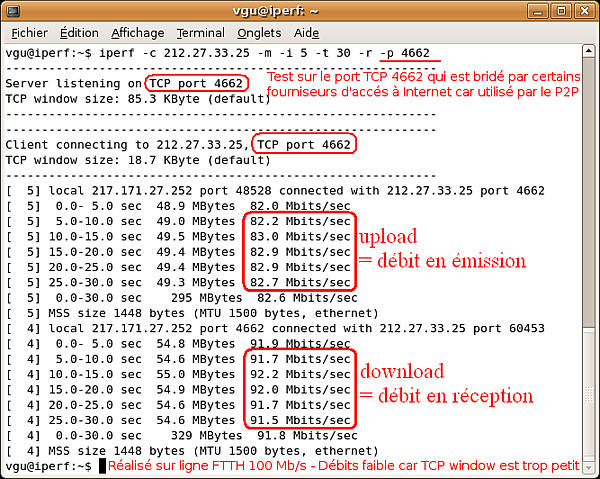Click the scrollbar track below the thumb
Image resolution: width=600 pixels, height=479 pixels.
[589, 394]
